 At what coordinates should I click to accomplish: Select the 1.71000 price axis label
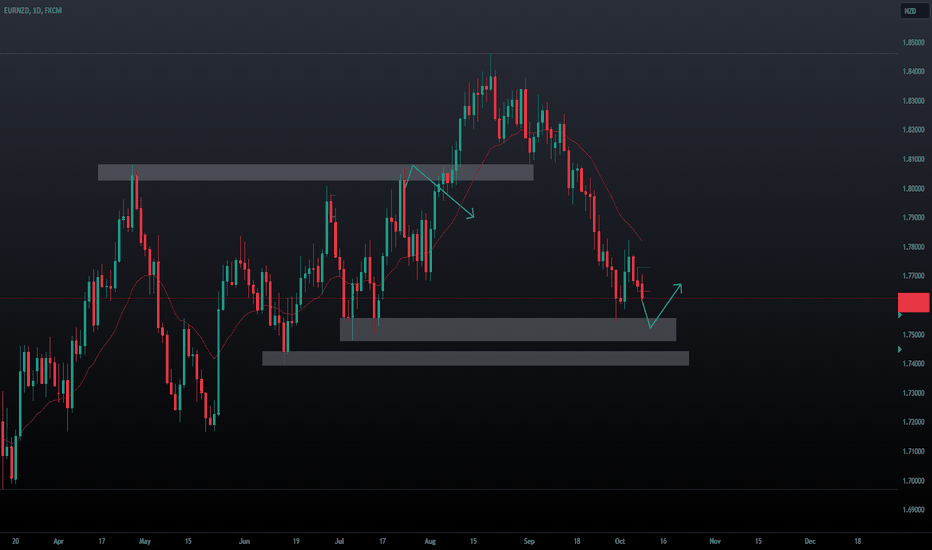click(914, 451)
